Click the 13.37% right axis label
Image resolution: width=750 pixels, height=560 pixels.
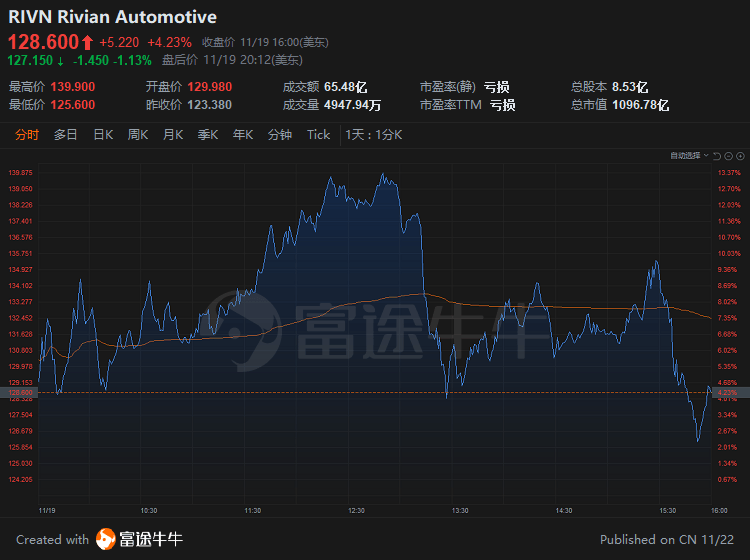(x=729, y=173)
